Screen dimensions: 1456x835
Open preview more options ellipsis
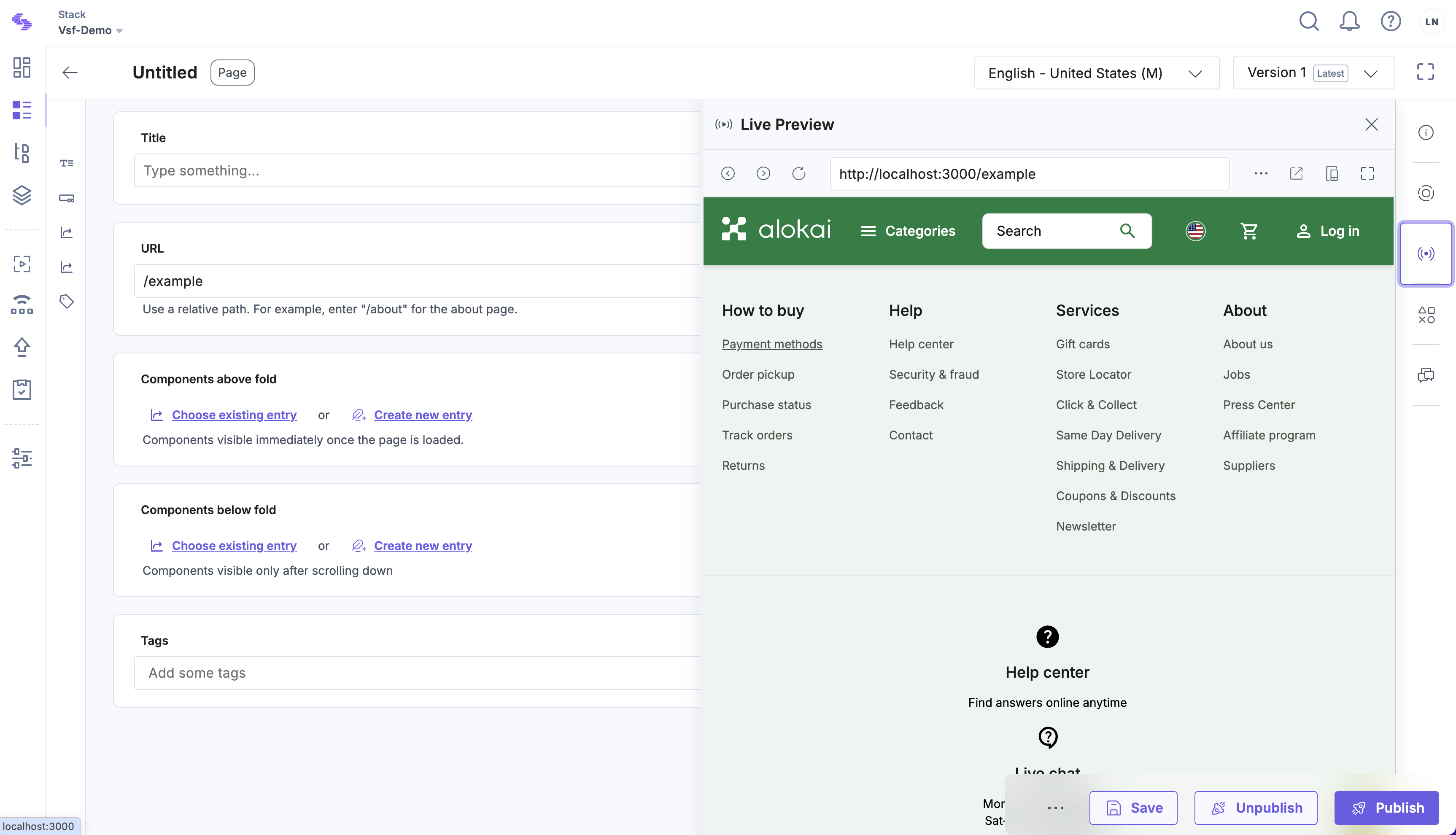click(x=1260, y=173)
